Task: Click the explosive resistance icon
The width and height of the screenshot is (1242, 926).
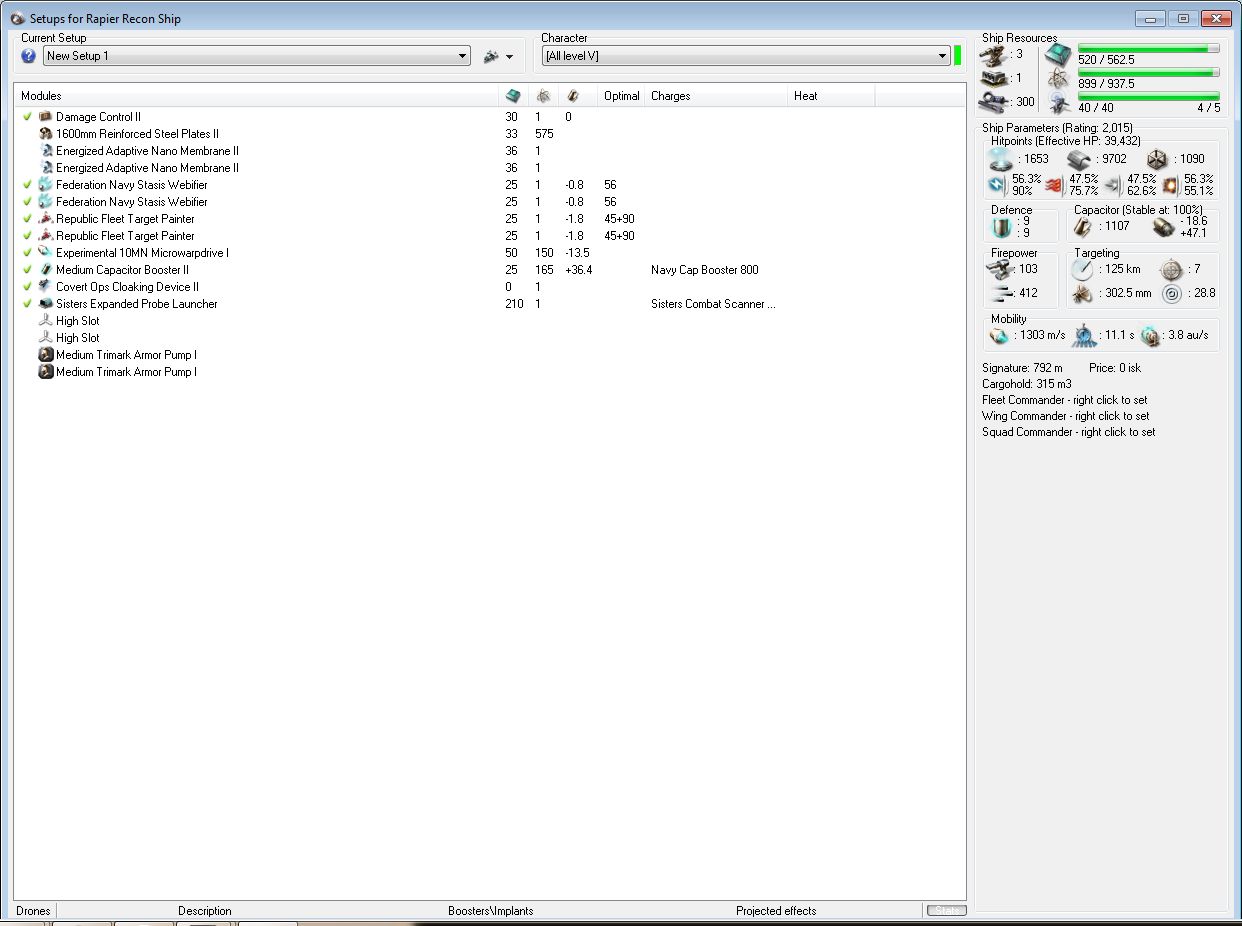Action: pyautogui.click(x=1169, y=185)
